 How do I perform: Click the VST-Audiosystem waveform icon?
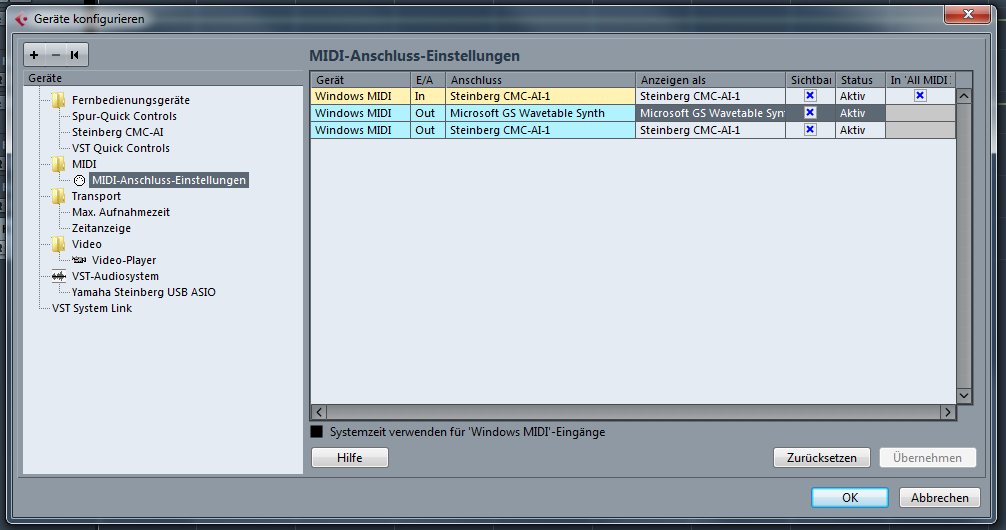[x=58, y=277]
